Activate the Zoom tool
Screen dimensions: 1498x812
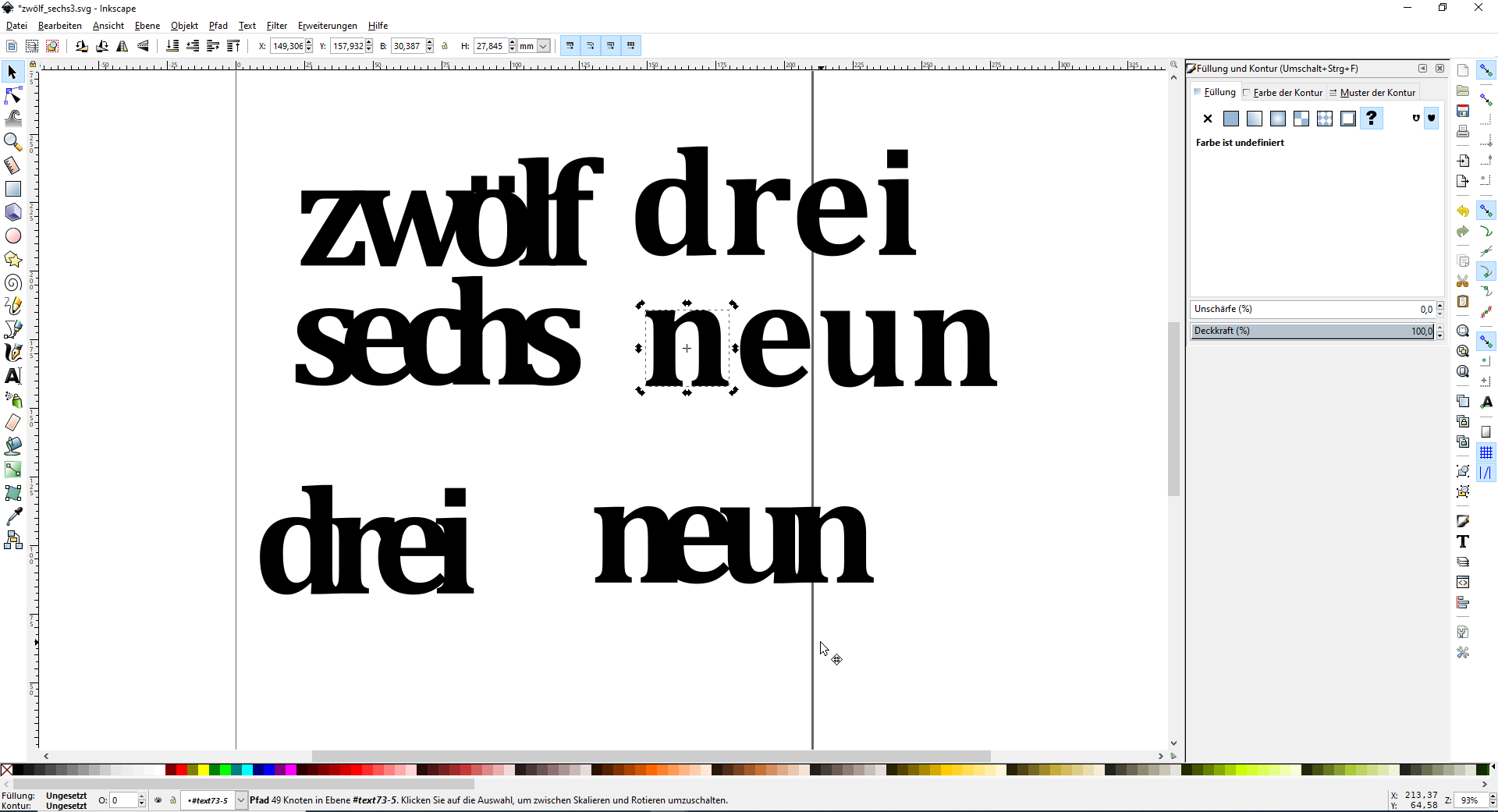(12, 142)
